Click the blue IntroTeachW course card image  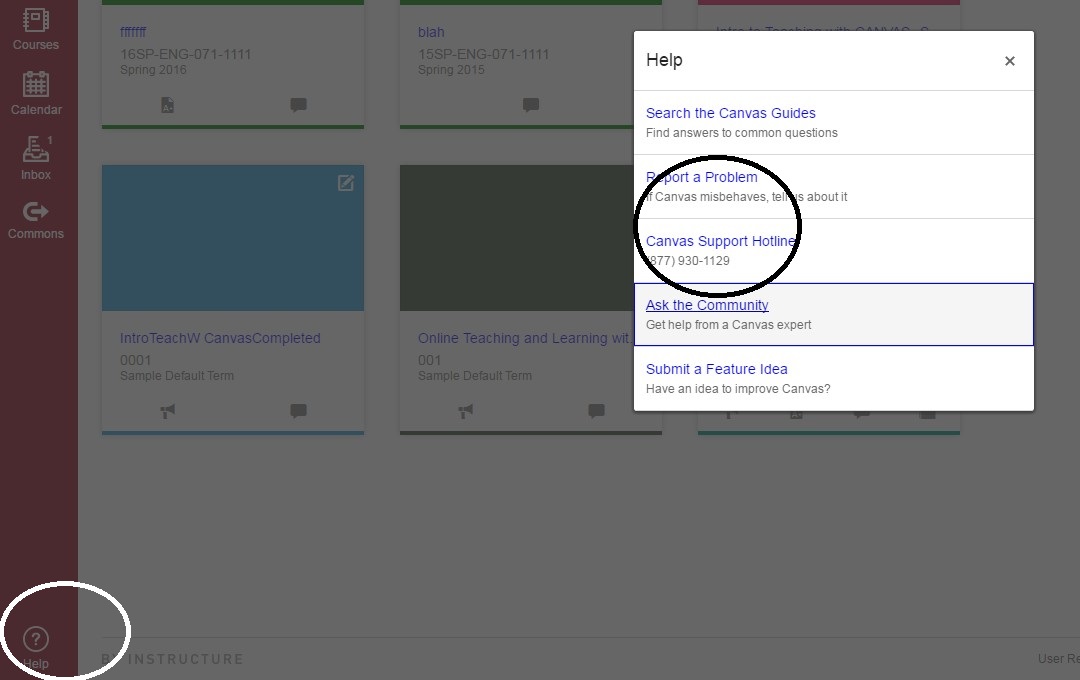click(x=233, y=238)
